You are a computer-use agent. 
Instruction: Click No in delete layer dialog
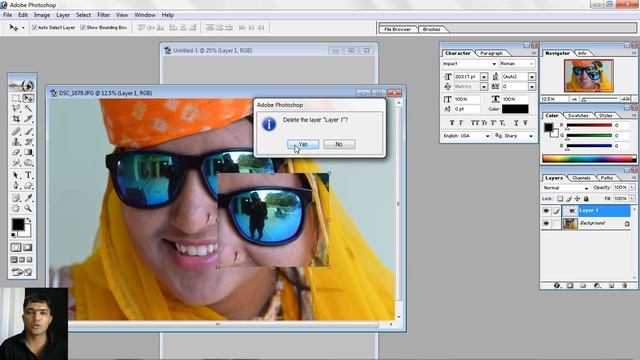[339, 144]
